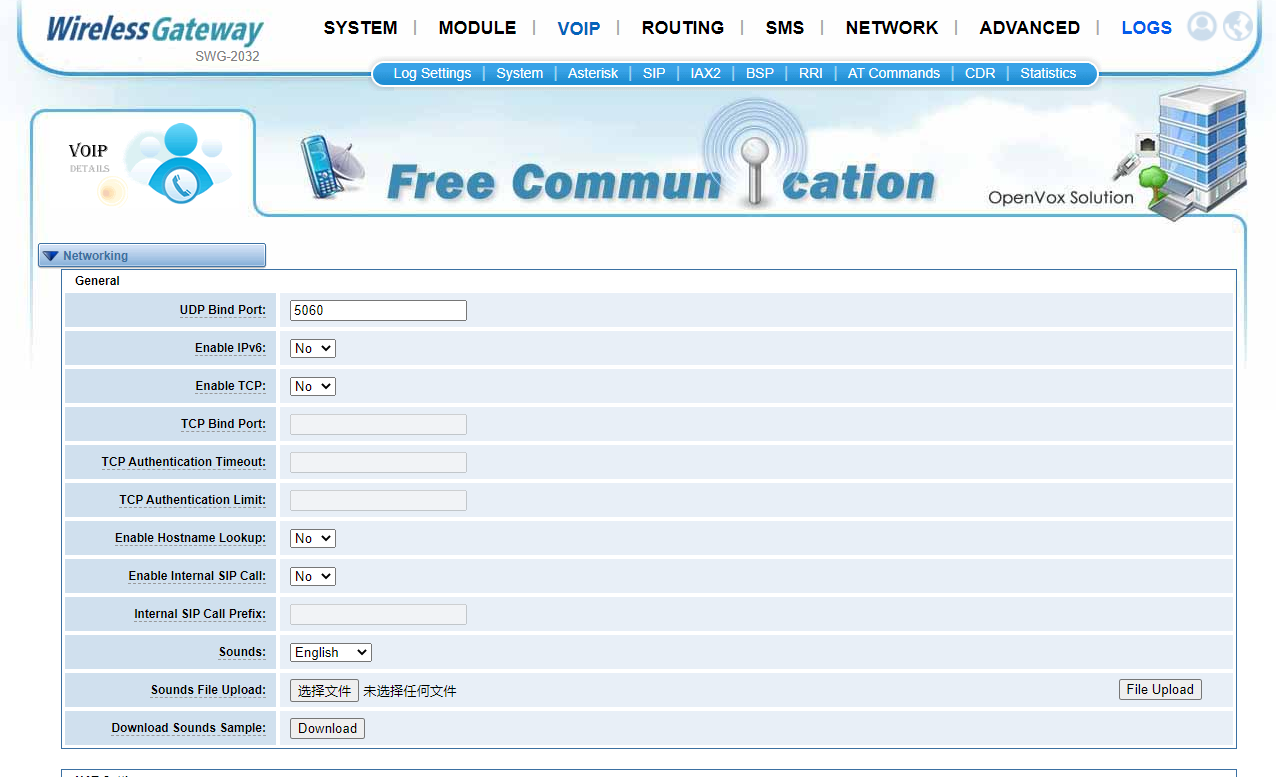Open the ADVANCED main menu
The width and height of the screenshot is (1276, 777).
1030,28
